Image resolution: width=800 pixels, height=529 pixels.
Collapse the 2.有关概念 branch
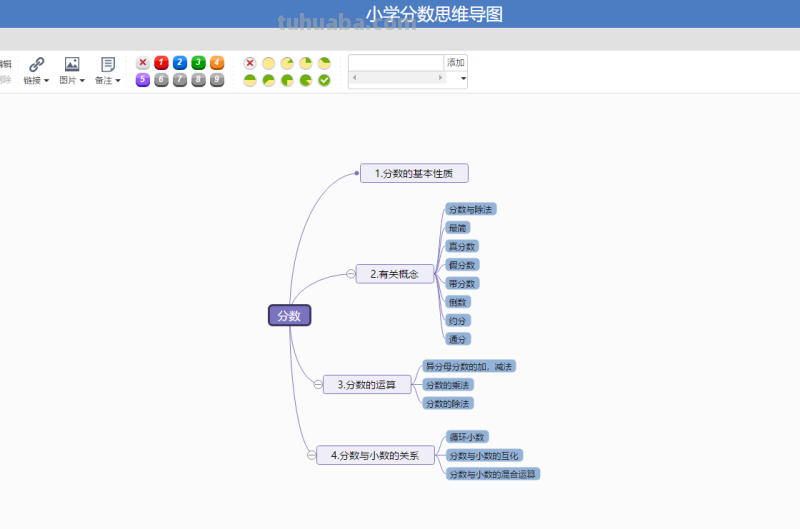[351, 274]
